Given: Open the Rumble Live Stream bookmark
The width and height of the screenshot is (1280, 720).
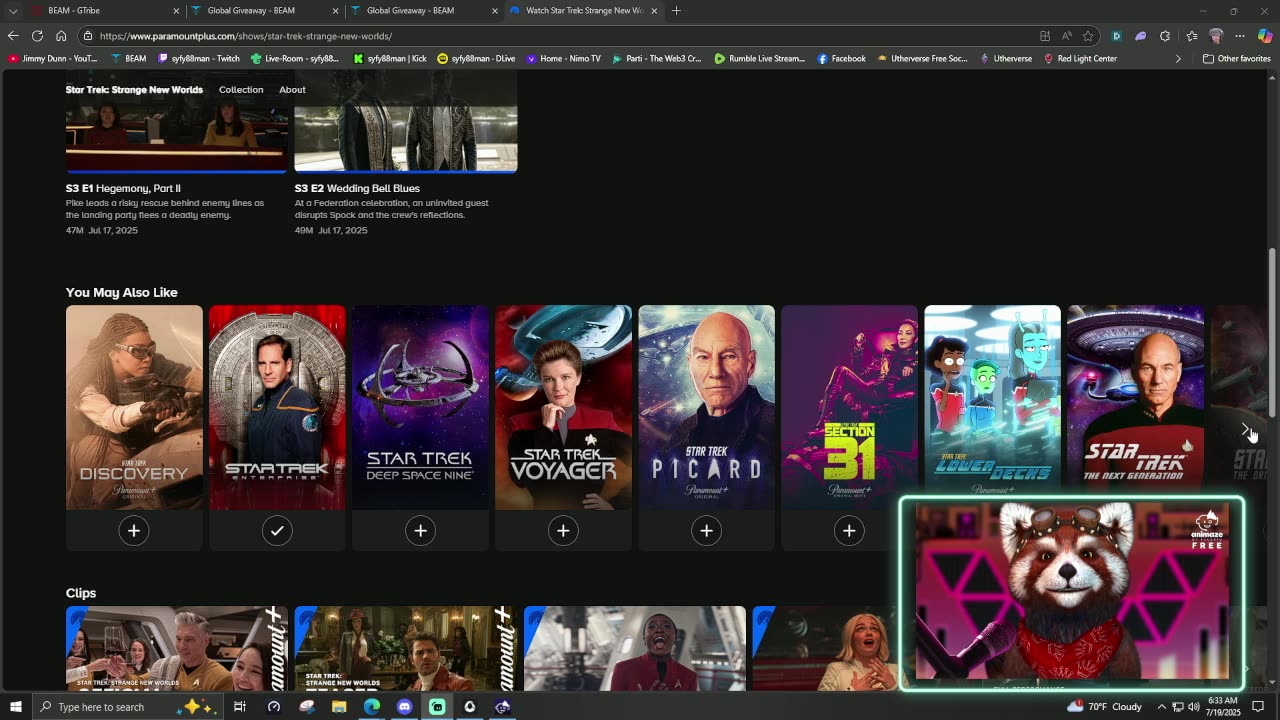Looking at the screenshot, I should 760,59.
